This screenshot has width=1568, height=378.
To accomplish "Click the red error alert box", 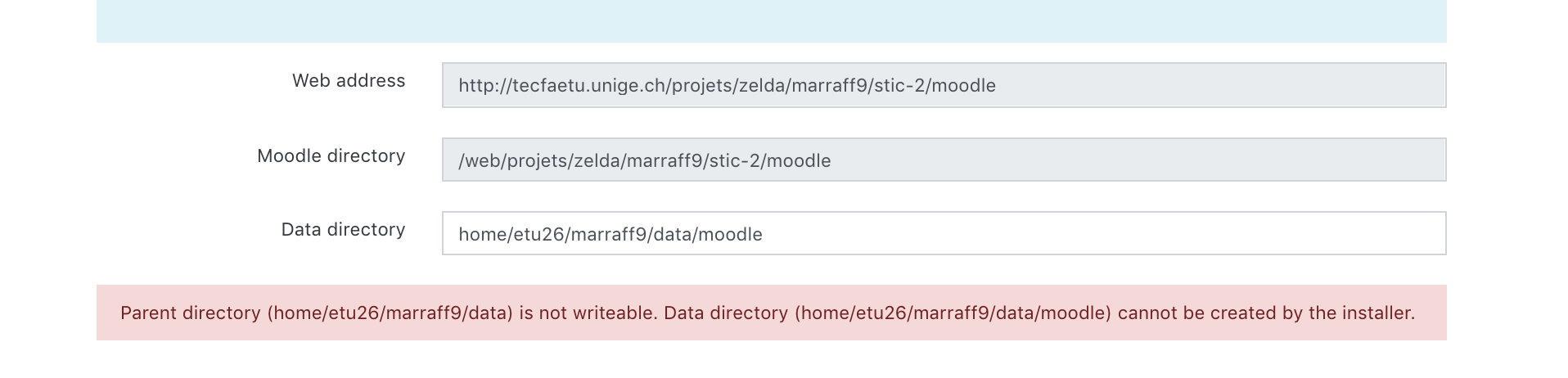I will point(771,313).
